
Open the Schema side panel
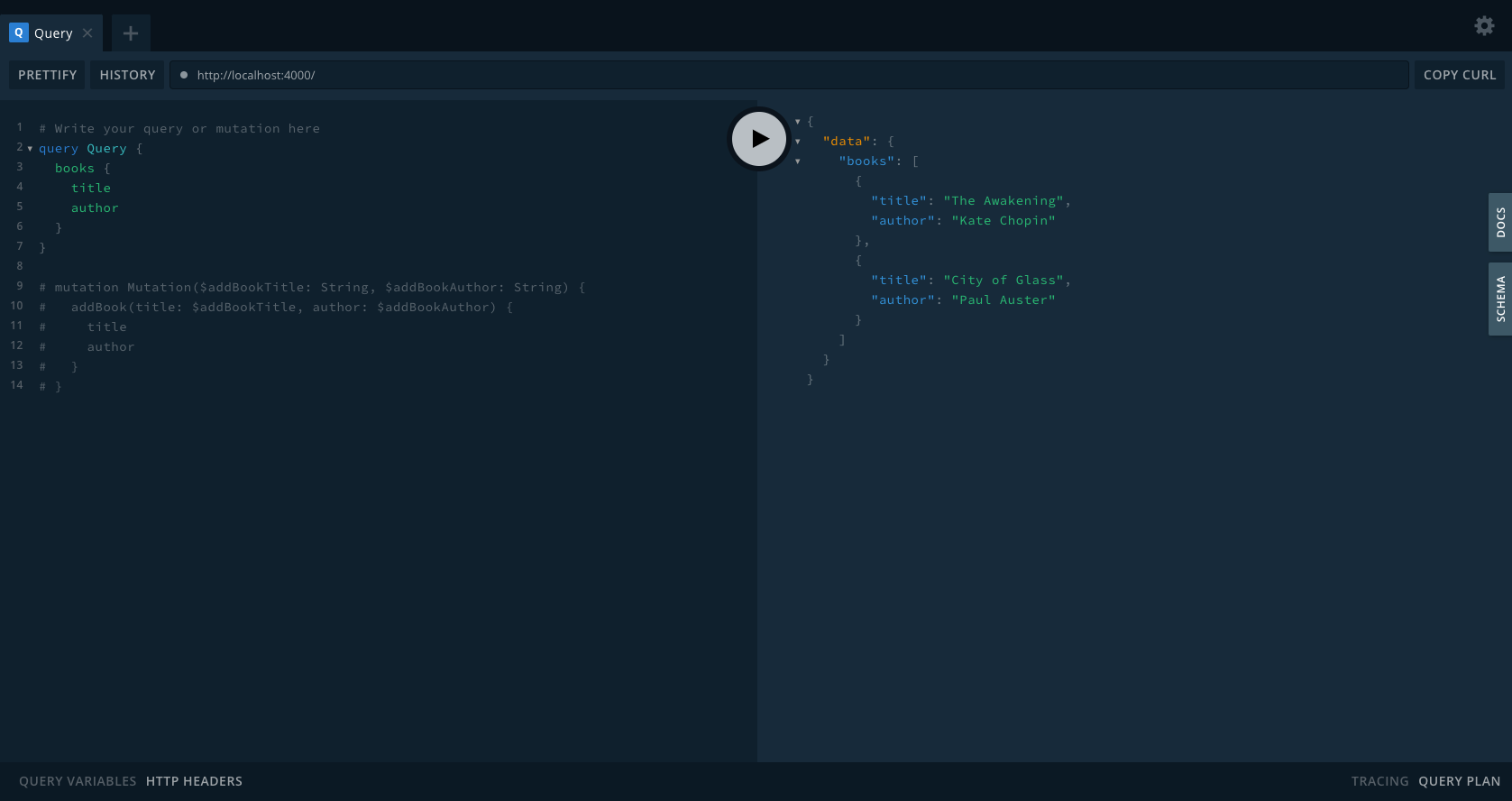(x=1500, y=299)
